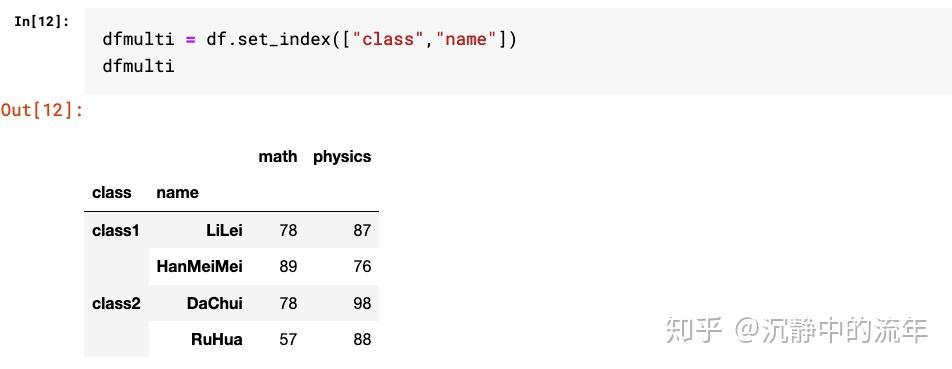Select the Out[12] output prompt
952x369 pixels.
[42, 110]
